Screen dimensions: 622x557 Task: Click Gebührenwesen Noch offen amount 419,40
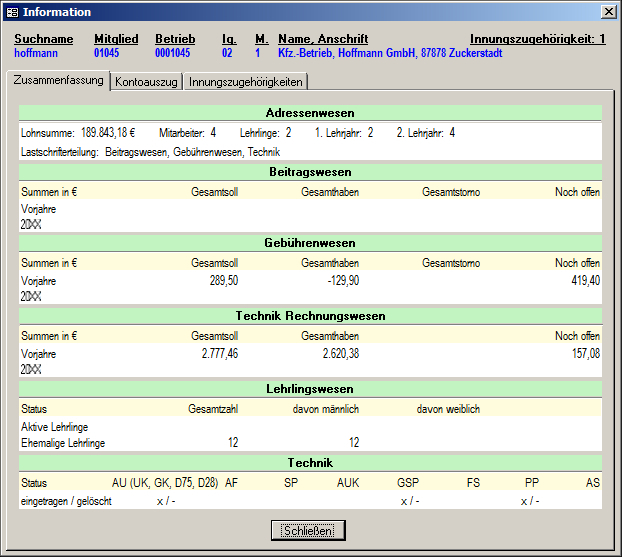click(579, 282)
